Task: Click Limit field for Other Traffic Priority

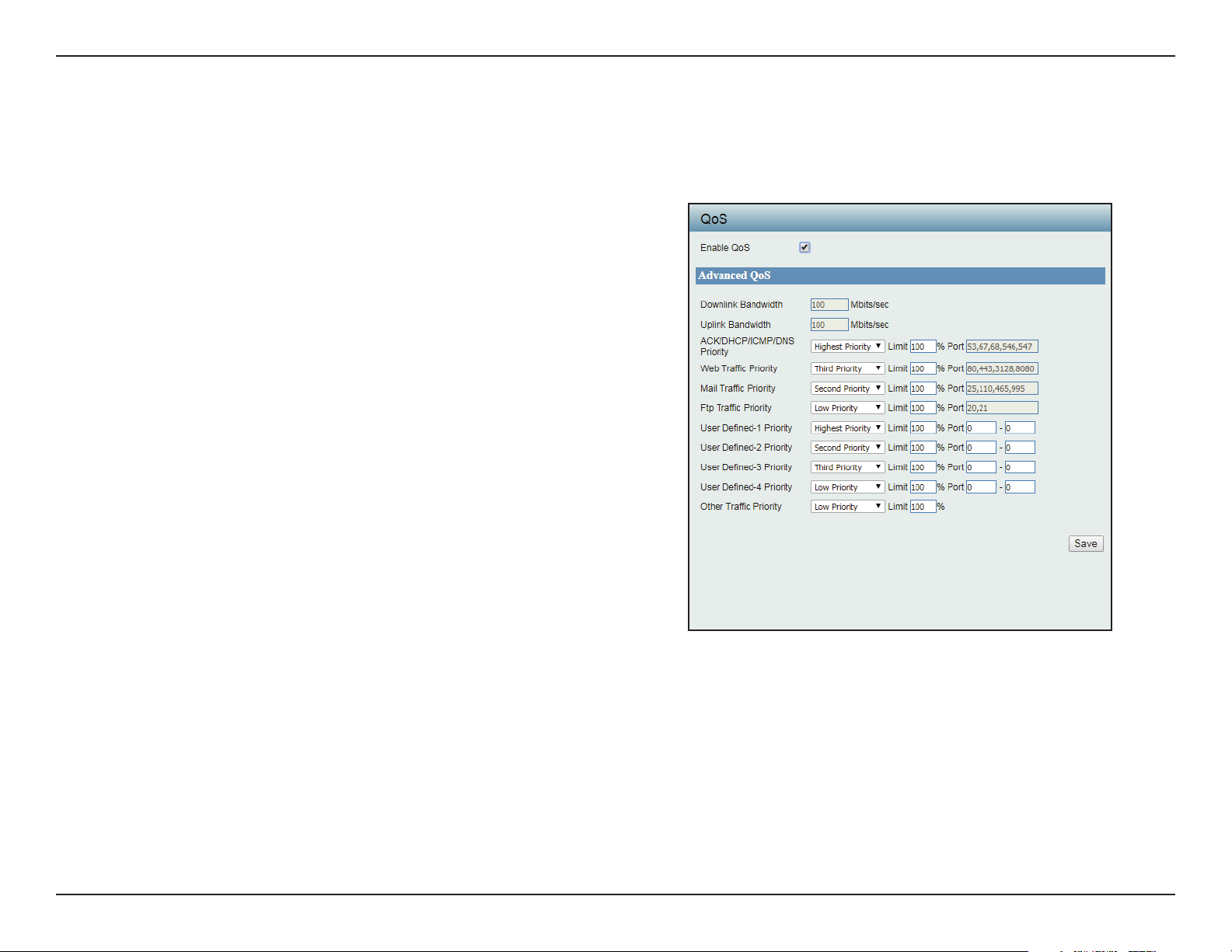Action: (x=923, y=507)
